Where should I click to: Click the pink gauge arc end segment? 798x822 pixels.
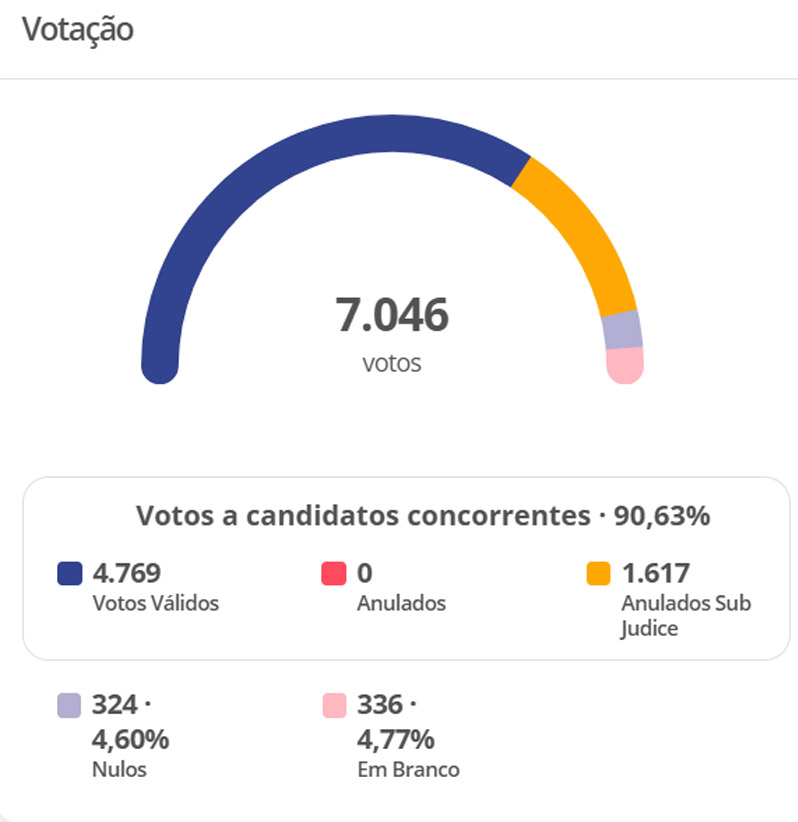(x=625, y=365)
